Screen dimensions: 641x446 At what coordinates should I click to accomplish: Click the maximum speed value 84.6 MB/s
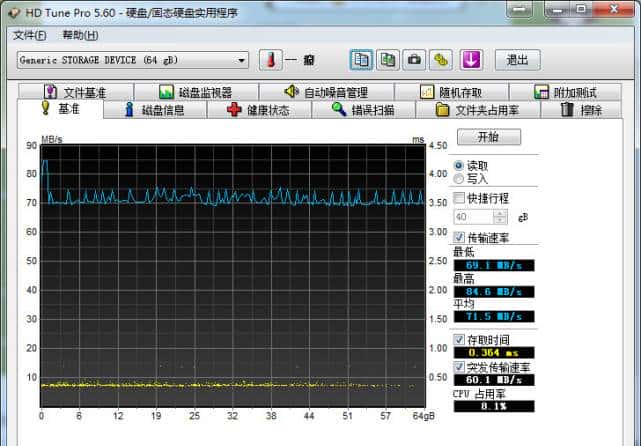pyautogui.click(x=494, y=292)
